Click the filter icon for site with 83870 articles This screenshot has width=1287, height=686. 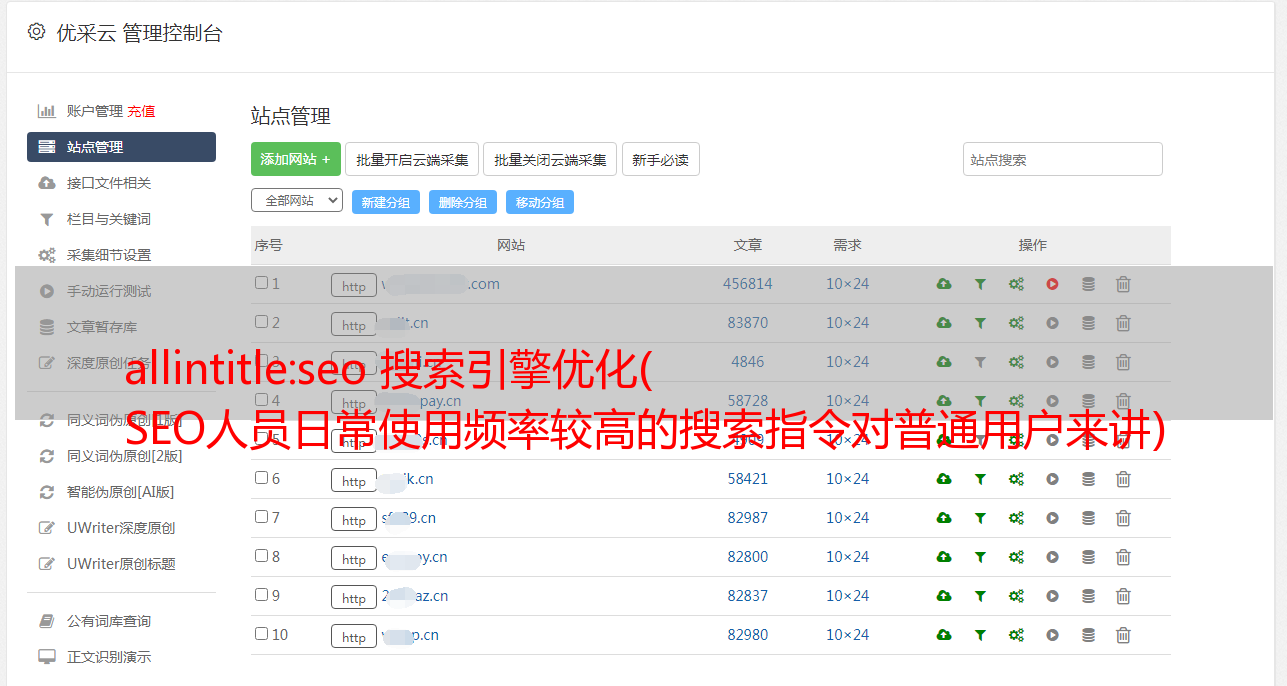(980, 323)
